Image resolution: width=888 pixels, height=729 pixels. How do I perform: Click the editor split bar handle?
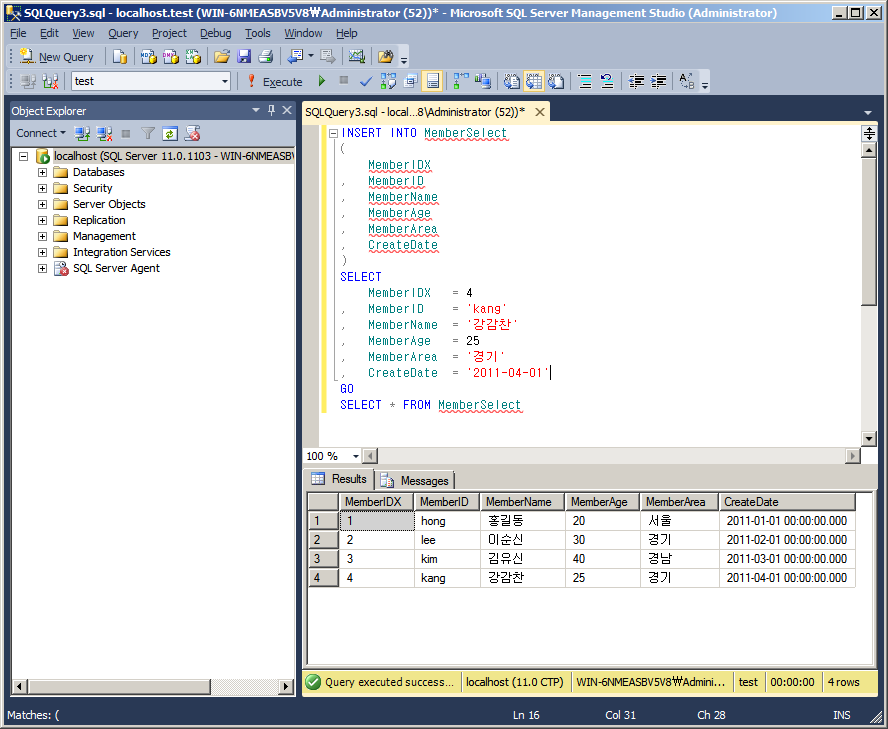click(869, 134)
